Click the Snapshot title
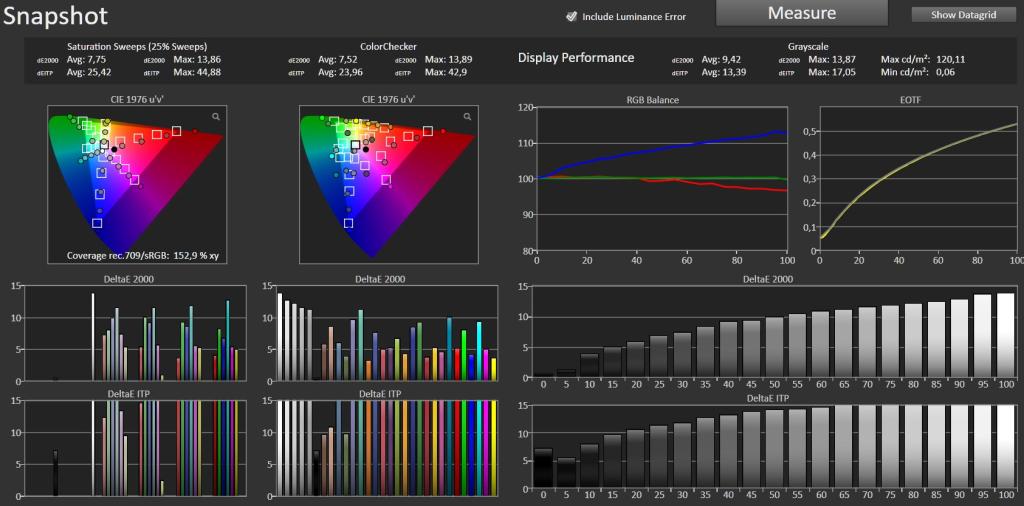 [55, 16]
